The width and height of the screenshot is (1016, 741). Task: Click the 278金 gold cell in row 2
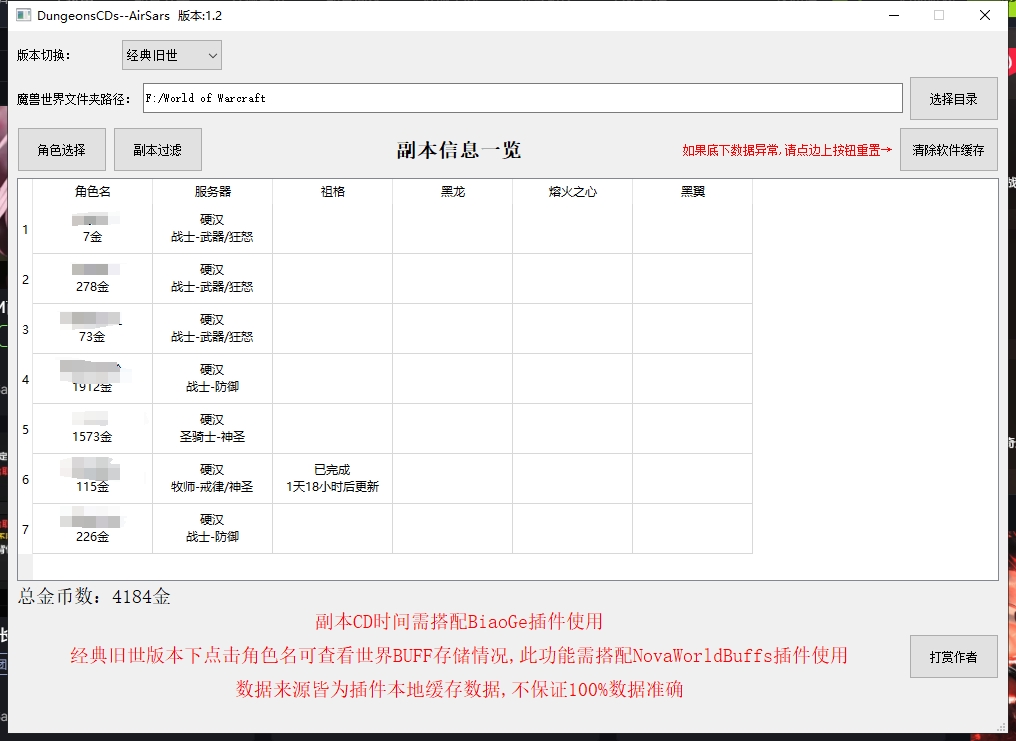click(92, 285)
